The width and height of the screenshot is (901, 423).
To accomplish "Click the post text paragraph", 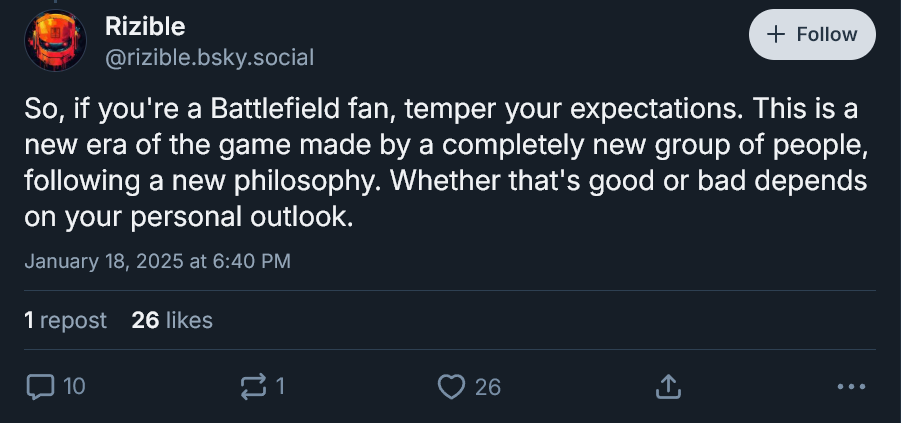I will point(440,162).
